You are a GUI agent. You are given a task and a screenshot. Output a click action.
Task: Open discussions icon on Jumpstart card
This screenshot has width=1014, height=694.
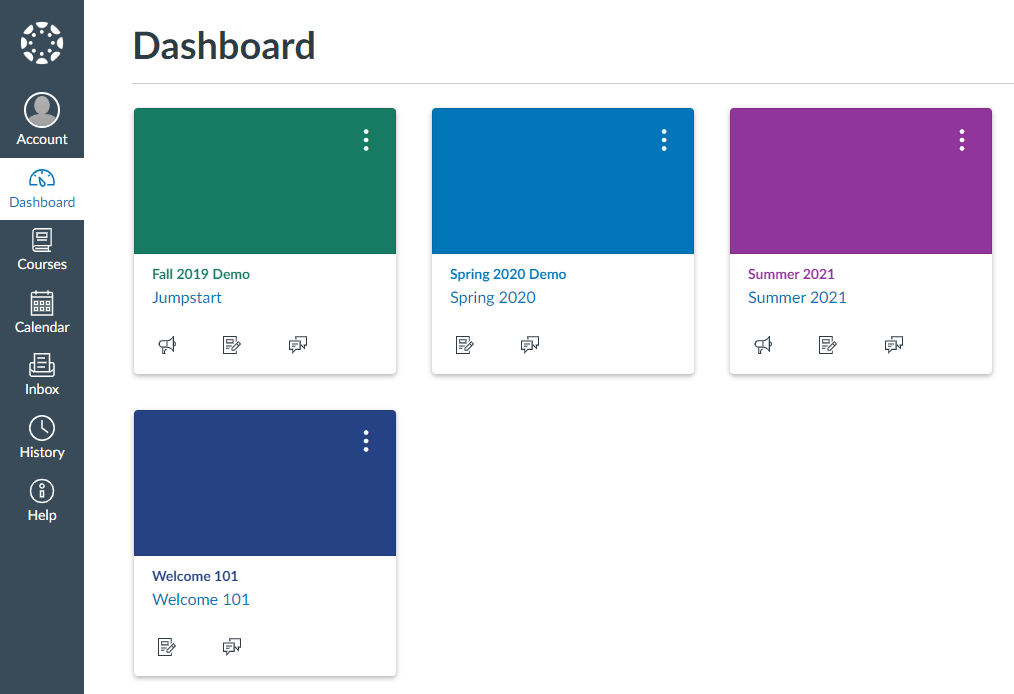(x=298, y=345)
